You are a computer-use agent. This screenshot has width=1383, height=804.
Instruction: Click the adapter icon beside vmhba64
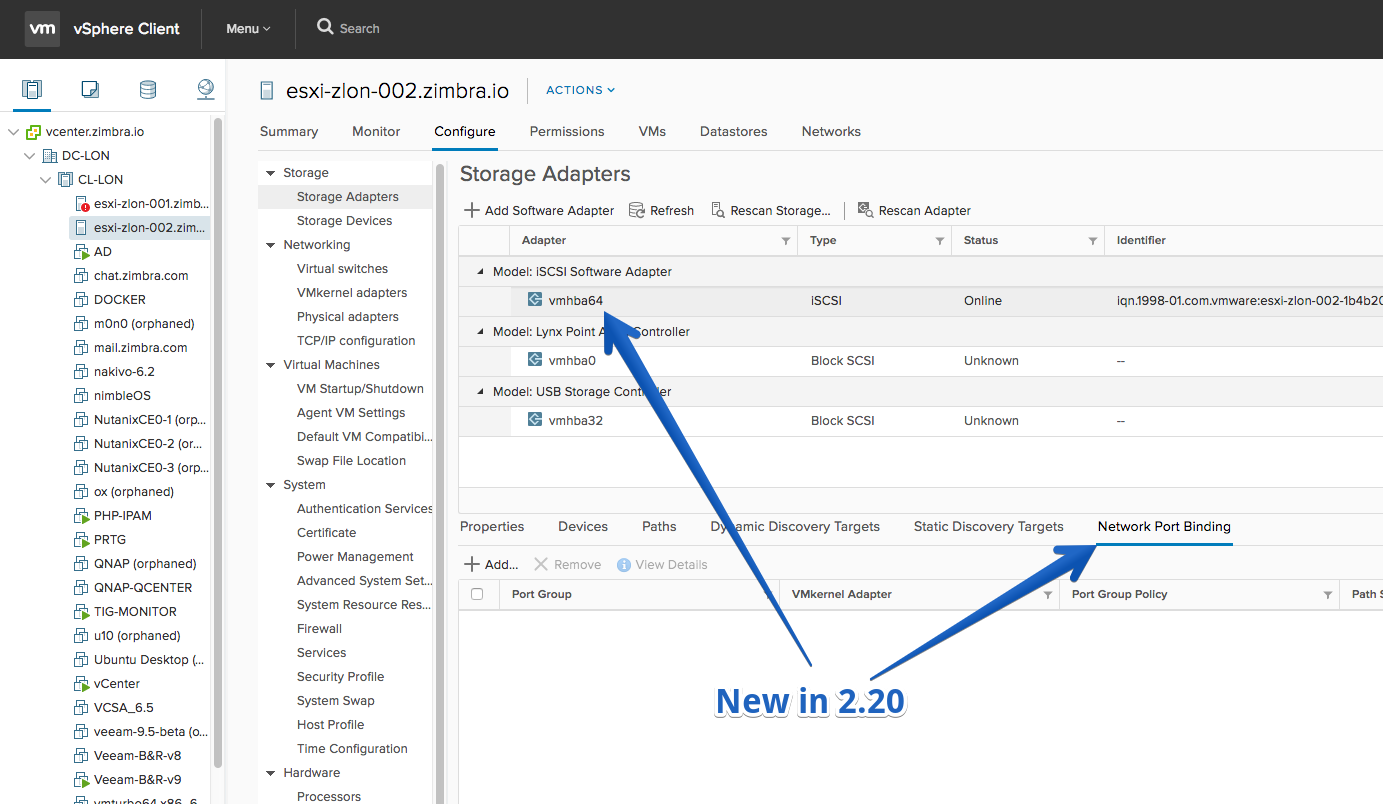click(535, 300)
